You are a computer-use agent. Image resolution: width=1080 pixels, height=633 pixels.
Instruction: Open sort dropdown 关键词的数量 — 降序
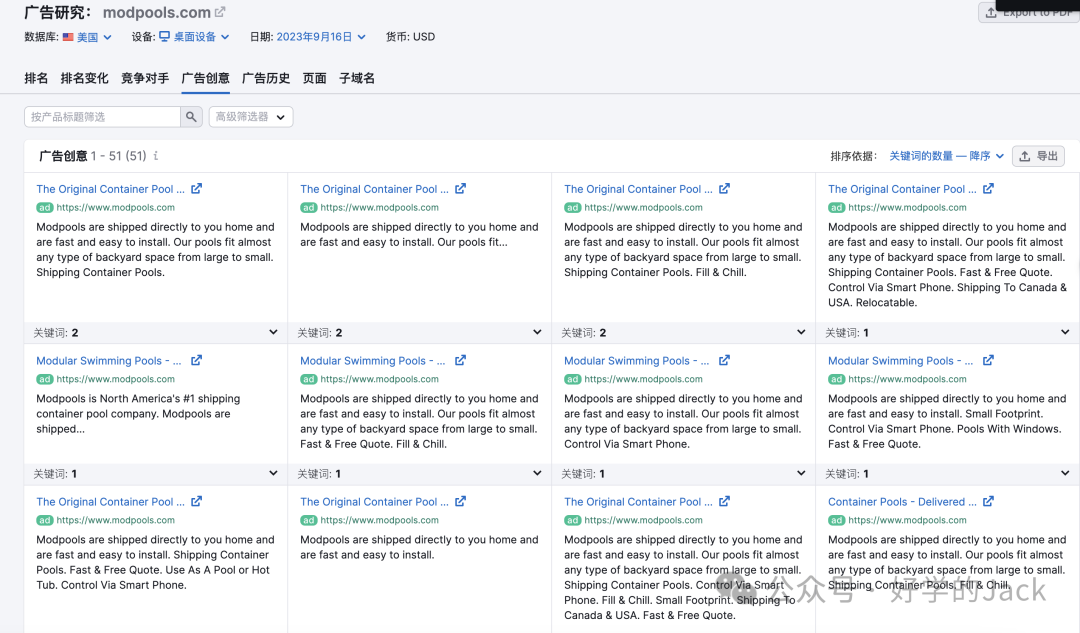pos(946,156)
